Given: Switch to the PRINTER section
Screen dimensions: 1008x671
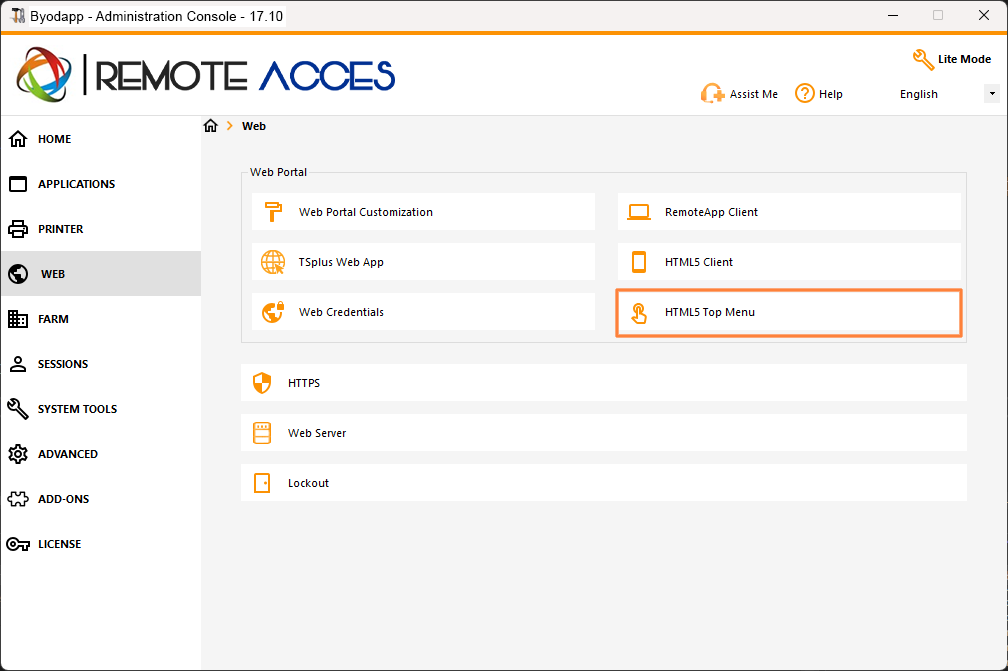Looking at the screenshot, I should click(x=60, y=229).
